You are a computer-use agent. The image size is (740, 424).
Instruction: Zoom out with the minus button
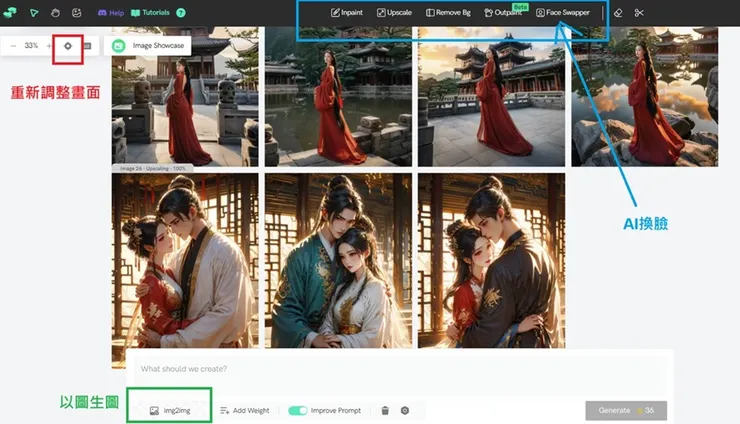(x=13, y=46)
